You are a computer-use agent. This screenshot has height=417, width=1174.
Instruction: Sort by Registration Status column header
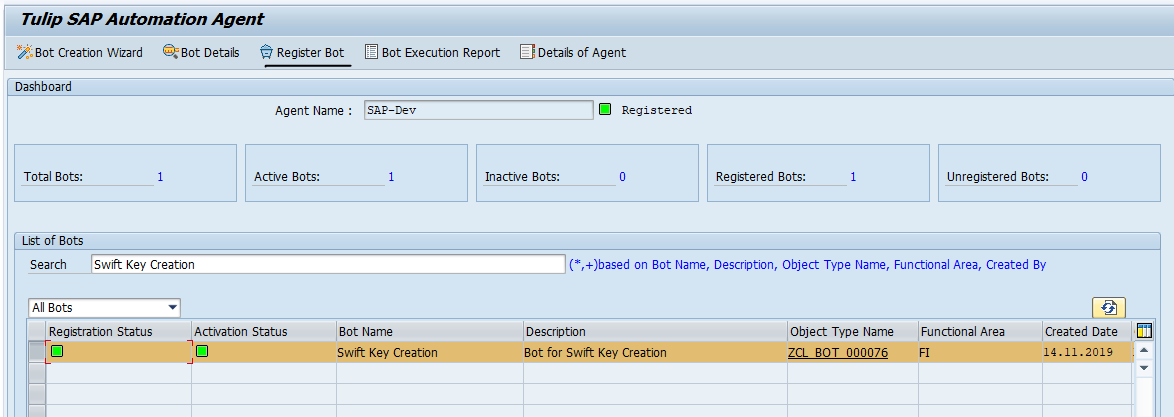pyautogui.click(x=118, y=332)
